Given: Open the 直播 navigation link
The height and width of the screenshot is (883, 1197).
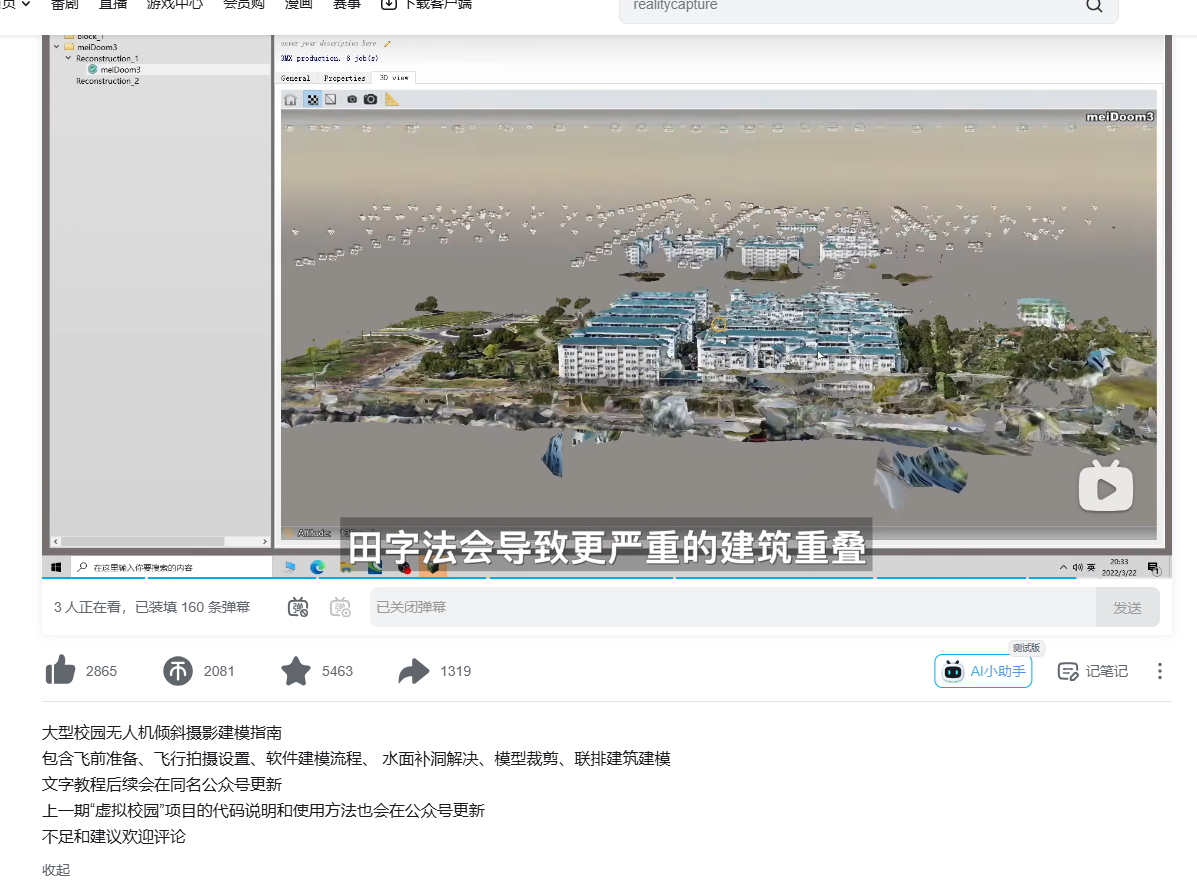Looking at the screenshot, I should point(113,5).
